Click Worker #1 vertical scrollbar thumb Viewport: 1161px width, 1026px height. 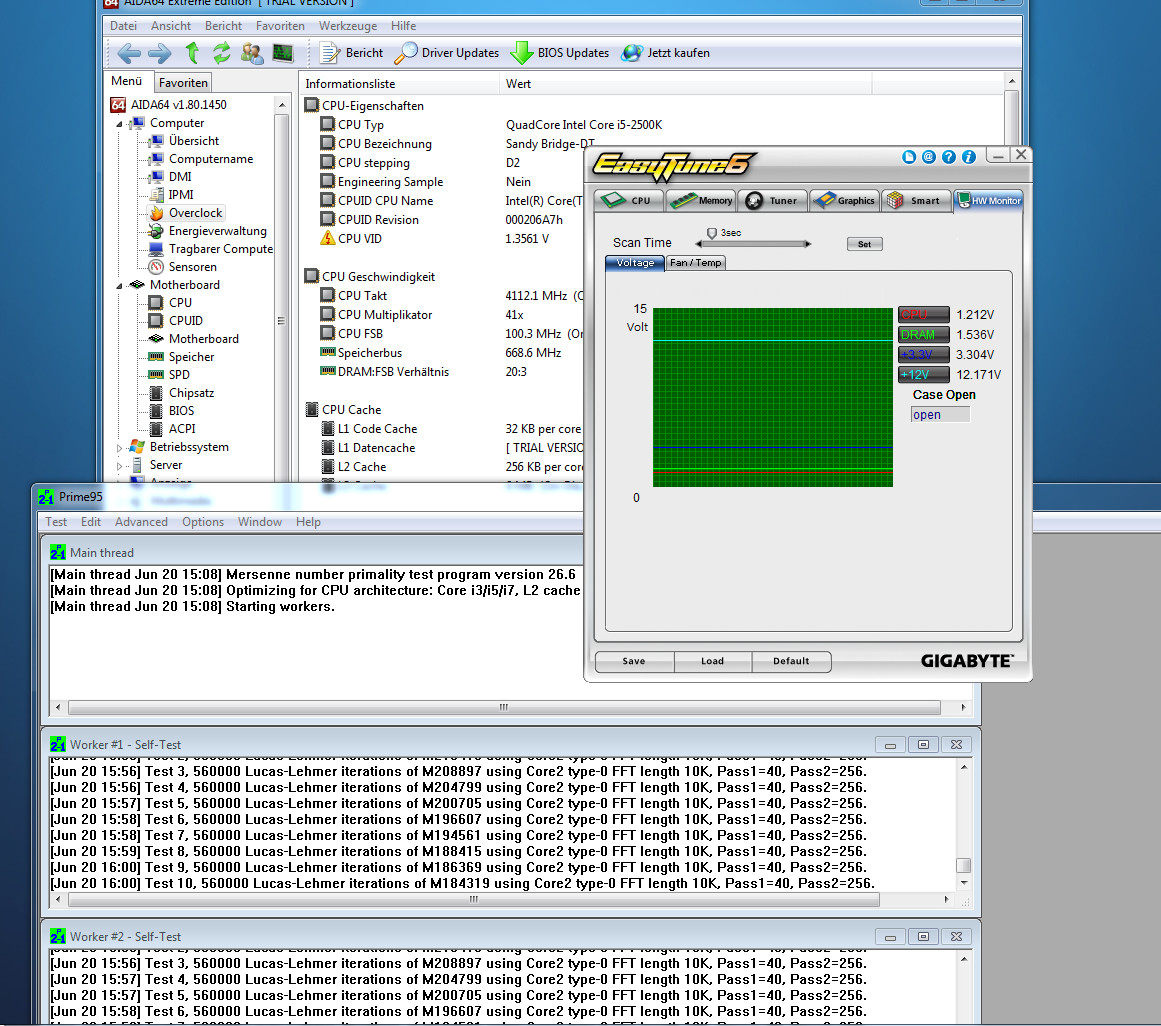963,865
